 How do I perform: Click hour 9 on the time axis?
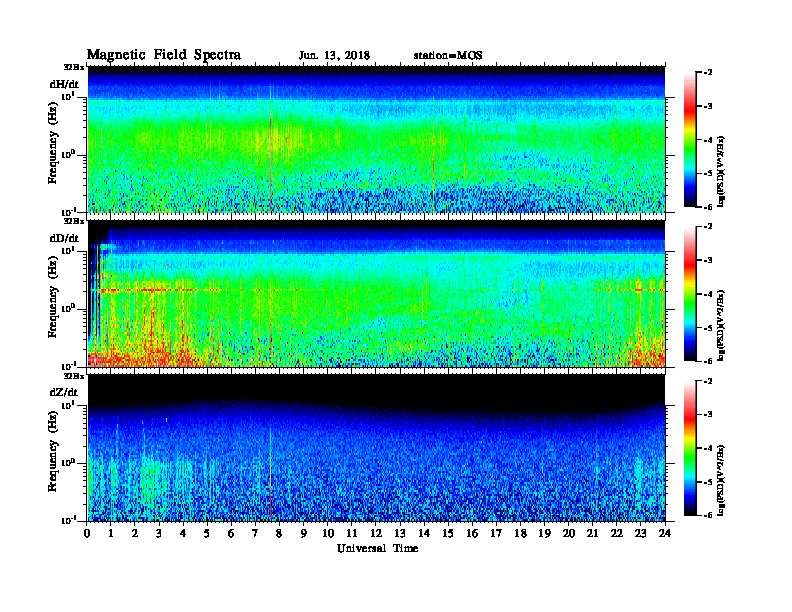tap(304, 533)
